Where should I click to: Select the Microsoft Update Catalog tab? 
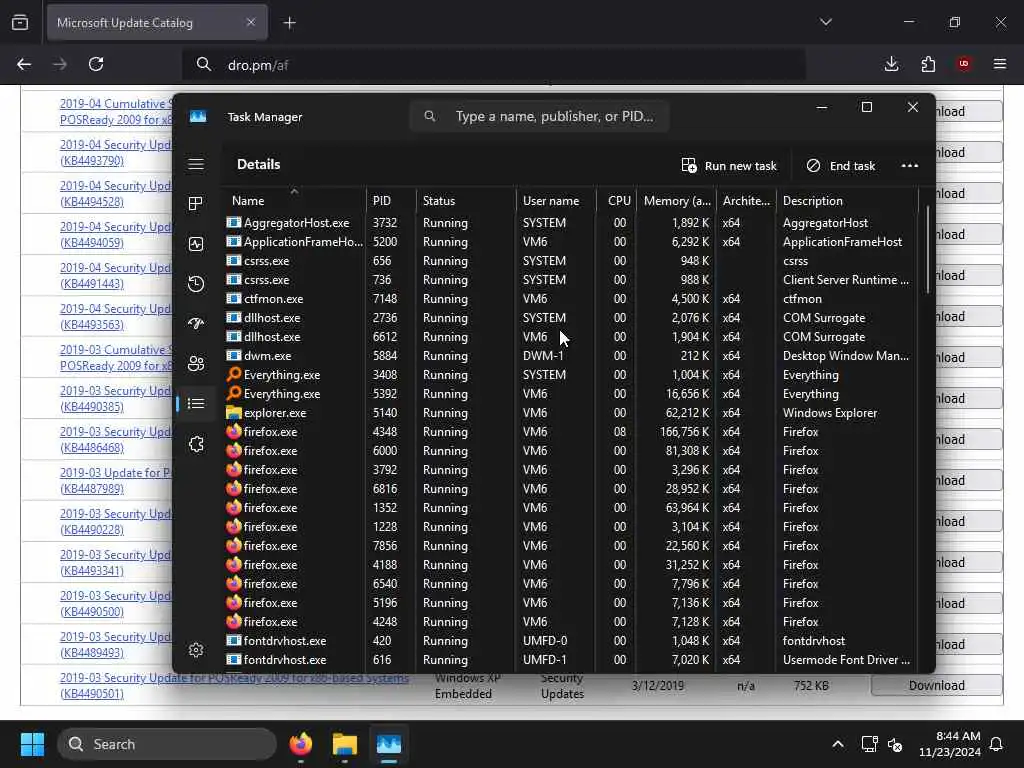pyautogui.click(x=157, y=23)
